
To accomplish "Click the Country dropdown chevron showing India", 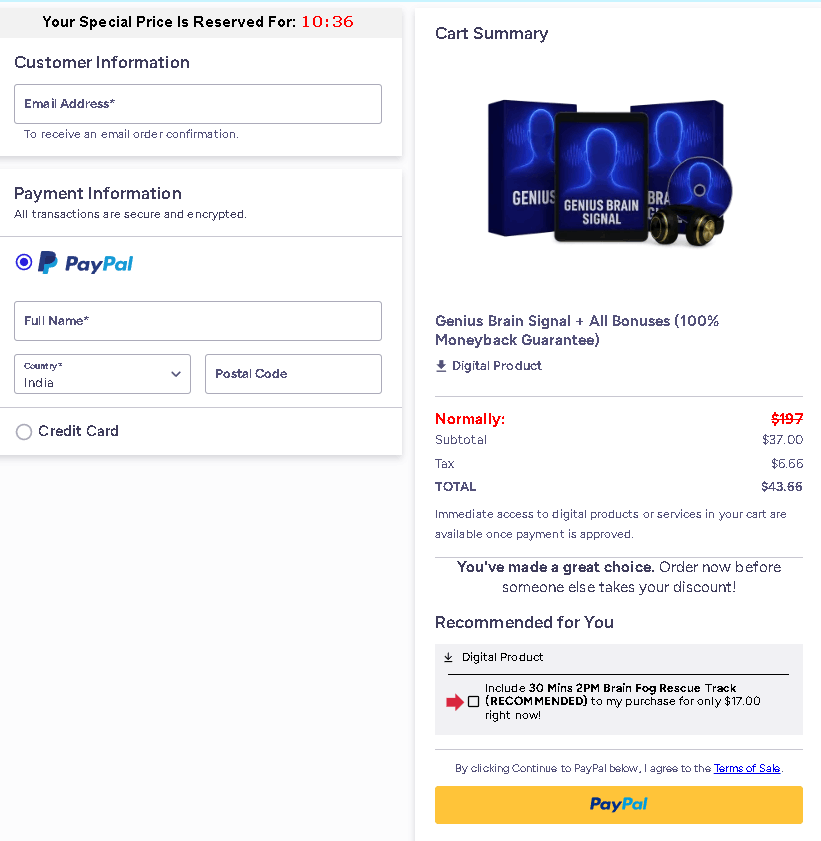I will (177, 374).
